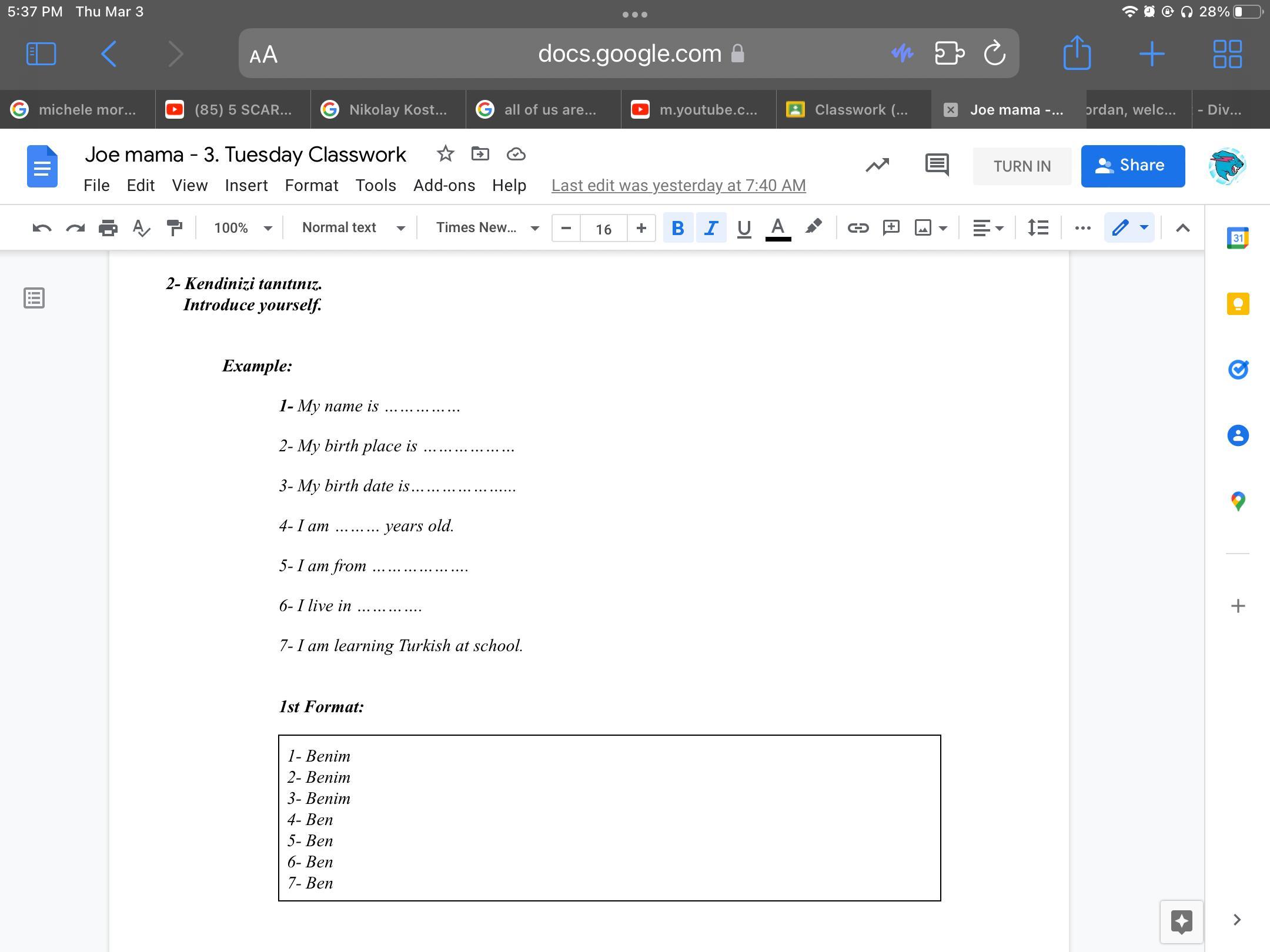Image resolution: width=1270 pixels, height=952 pixels.
Task: Star this document
Action: pos(445,154)
